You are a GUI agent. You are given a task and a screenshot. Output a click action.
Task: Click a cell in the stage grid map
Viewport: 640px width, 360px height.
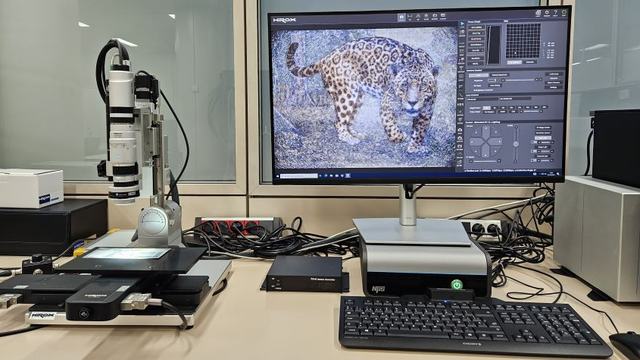(x=523, y=40)
